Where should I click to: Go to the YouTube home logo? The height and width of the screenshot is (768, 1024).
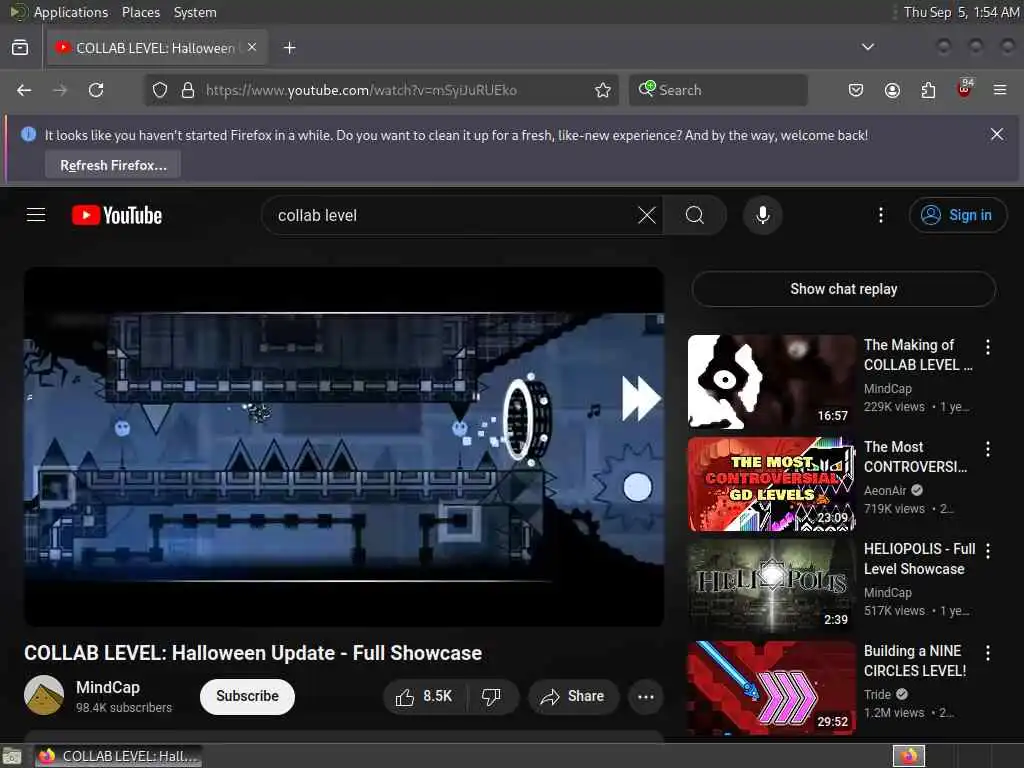click(x=117, y=215)
